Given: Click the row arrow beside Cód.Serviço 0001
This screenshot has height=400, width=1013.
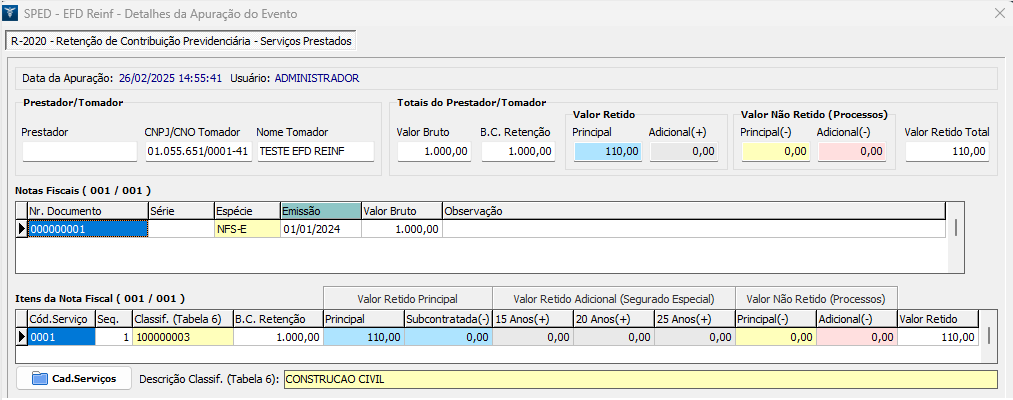Looking at the screenshot, I should (x=22, y=338).
